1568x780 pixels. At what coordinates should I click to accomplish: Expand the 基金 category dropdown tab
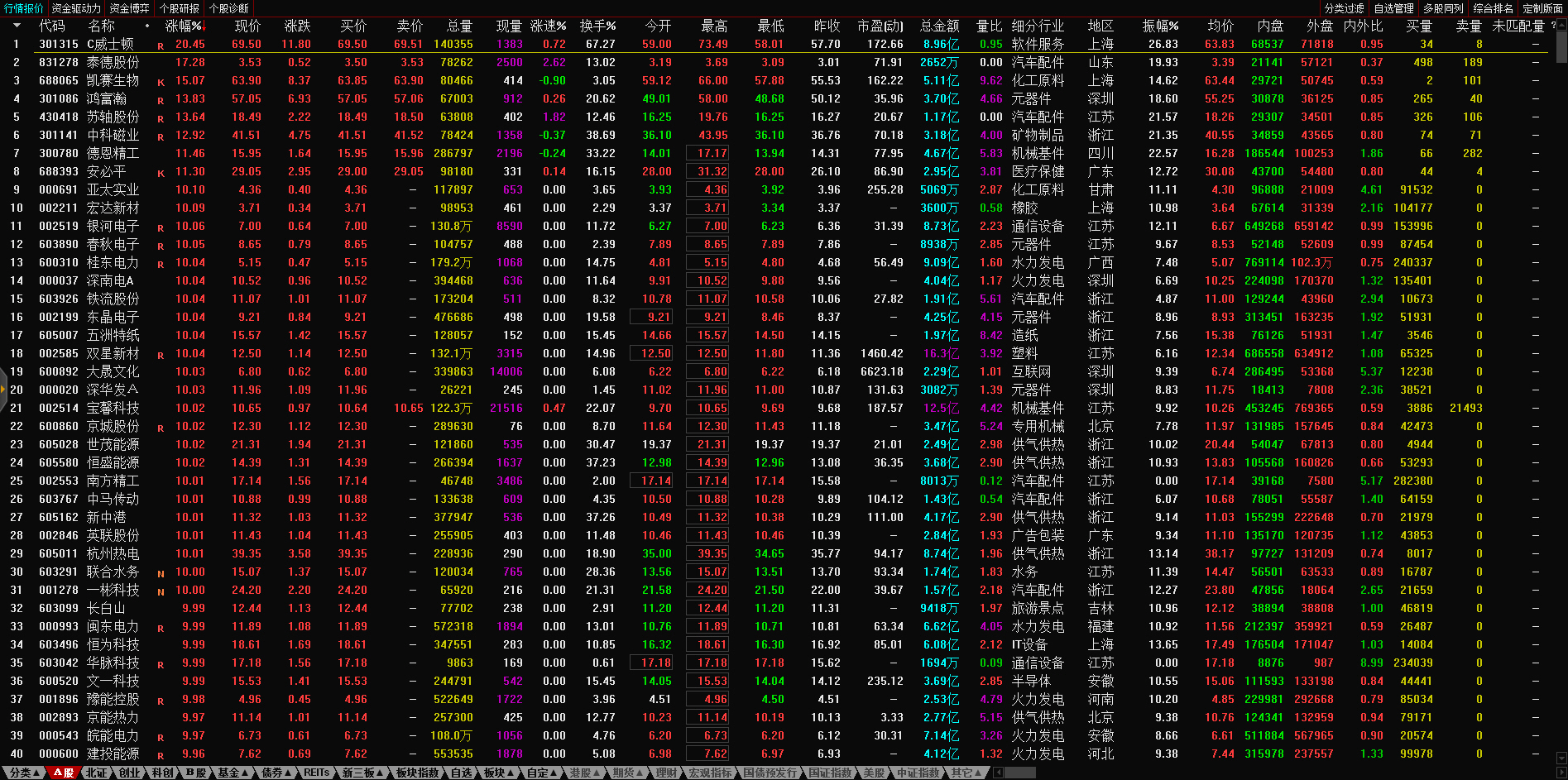click(233, 773)
